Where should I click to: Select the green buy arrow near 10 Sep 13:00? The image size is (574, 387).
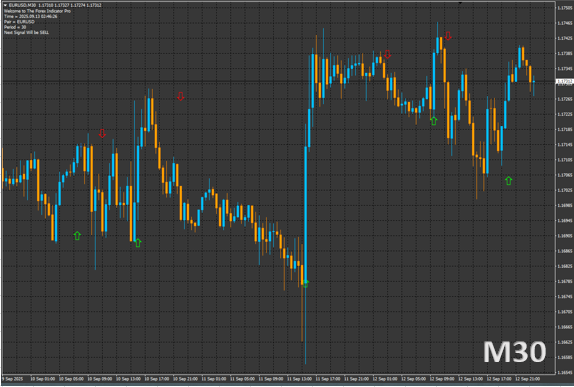point(138,242)
